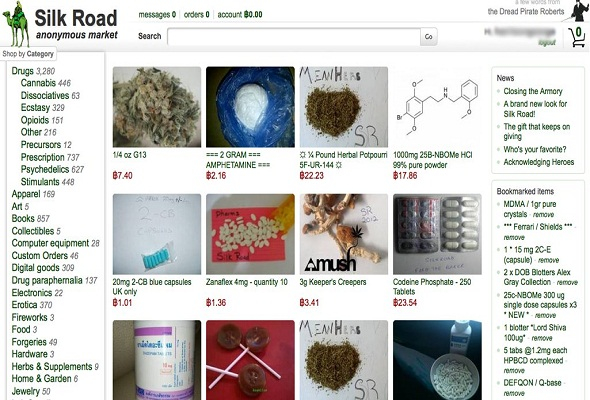Select the Drugs category
This screenshot has height=400, width=590.
pos(23,71)
